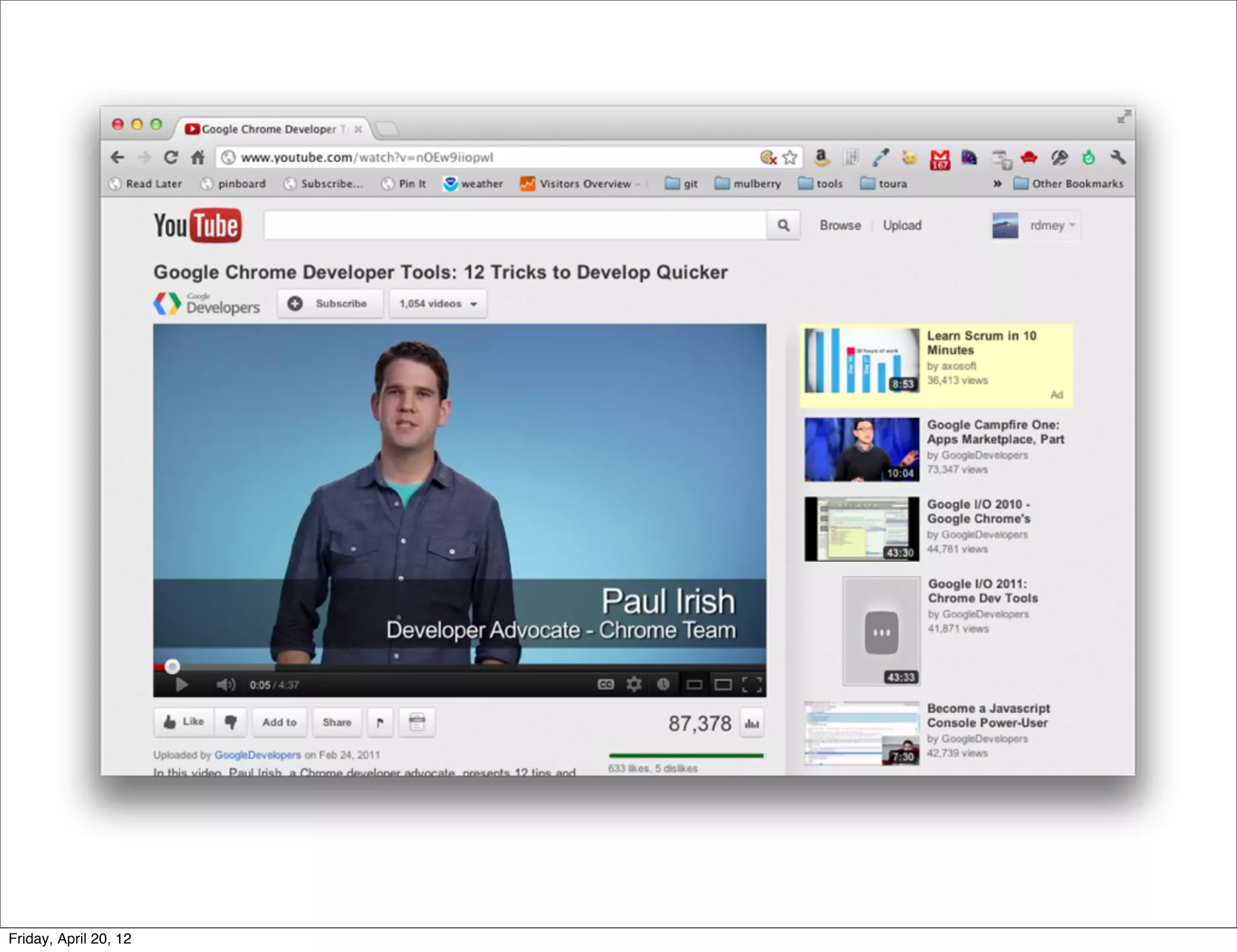
Task: Subscribe to the Google Developers channel
Action: click(x=330, y=304)
